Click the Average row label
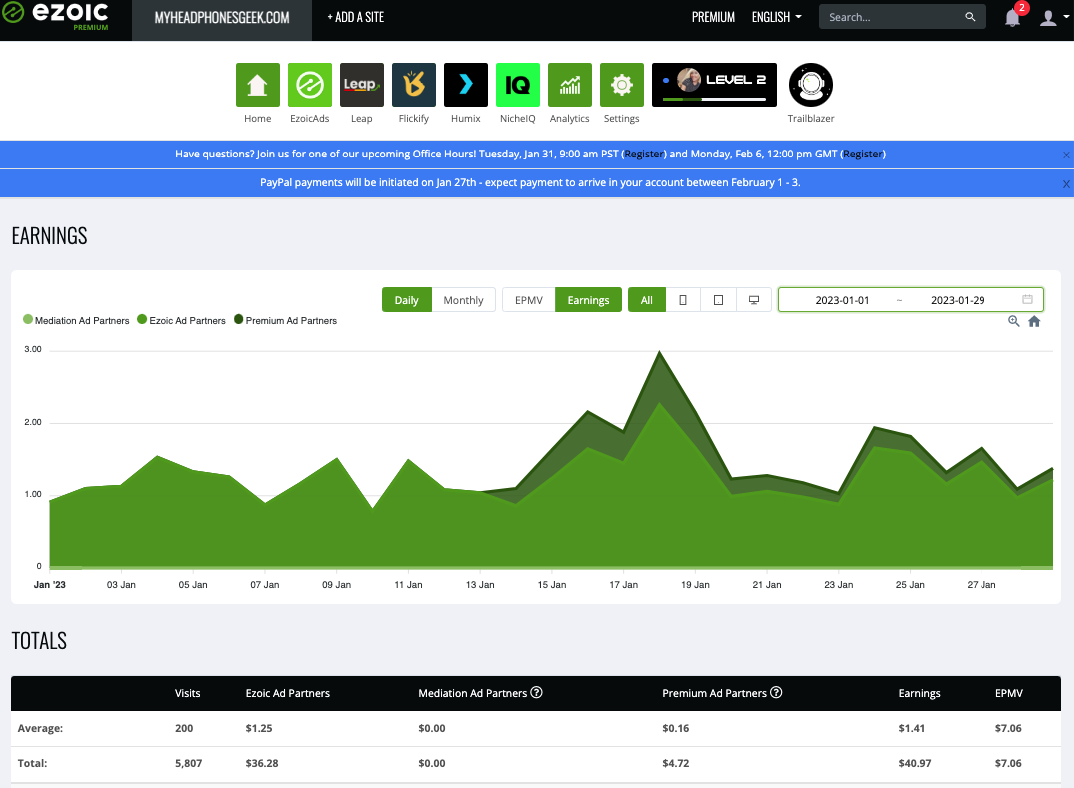 click(x=40, y=728)
